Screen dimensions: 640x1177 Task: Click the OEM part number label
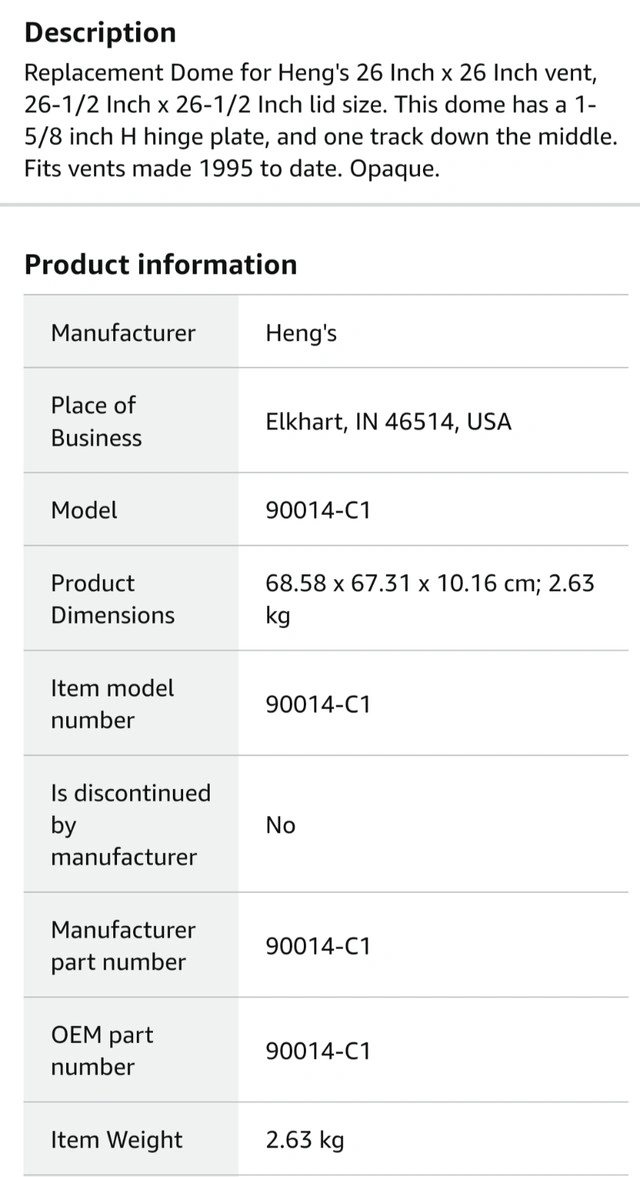[x=102, y=1050]
